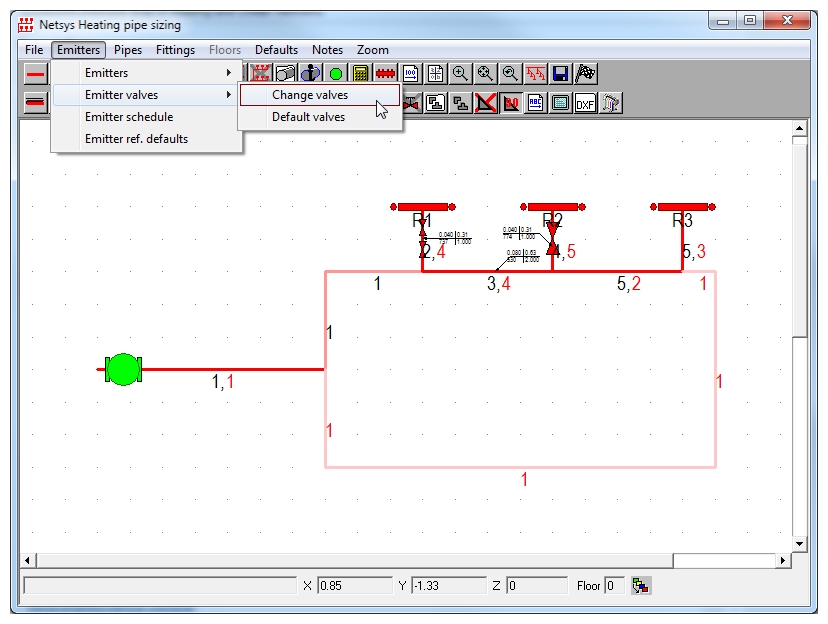Click the red crossed-out triangle icon
Screen dimensions: 828x624
(x=485, y=103)
